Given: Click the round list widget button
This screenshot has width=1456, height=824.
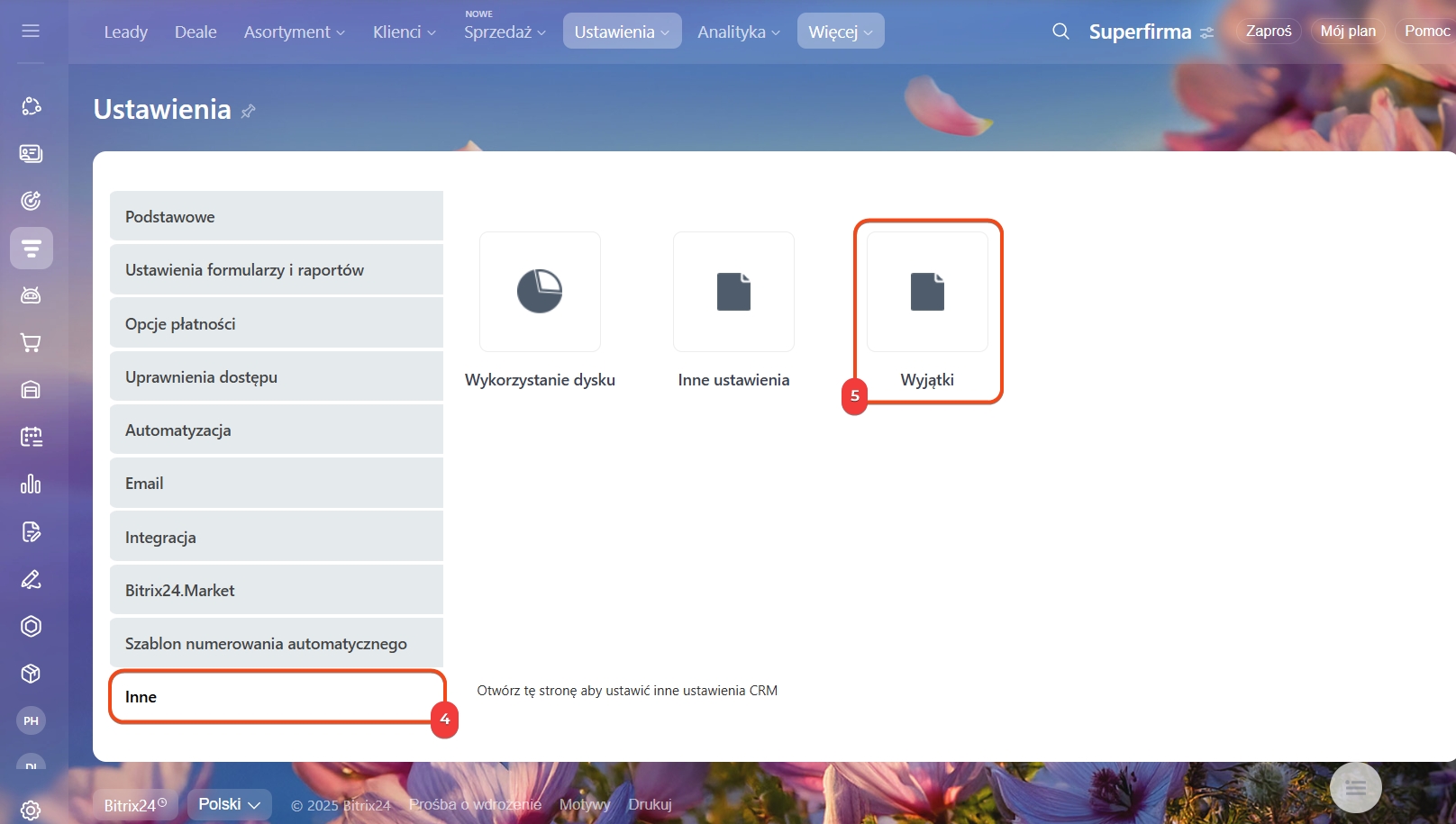Looking at the screenshot, I should [1355, 788].
